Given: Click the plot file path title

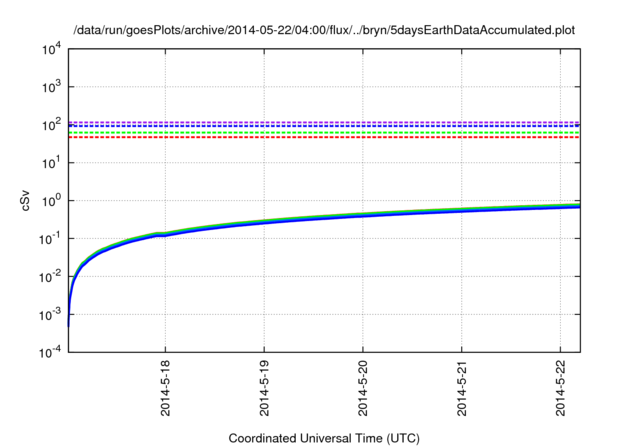Looking at the screenshot, I should (324, 30).
